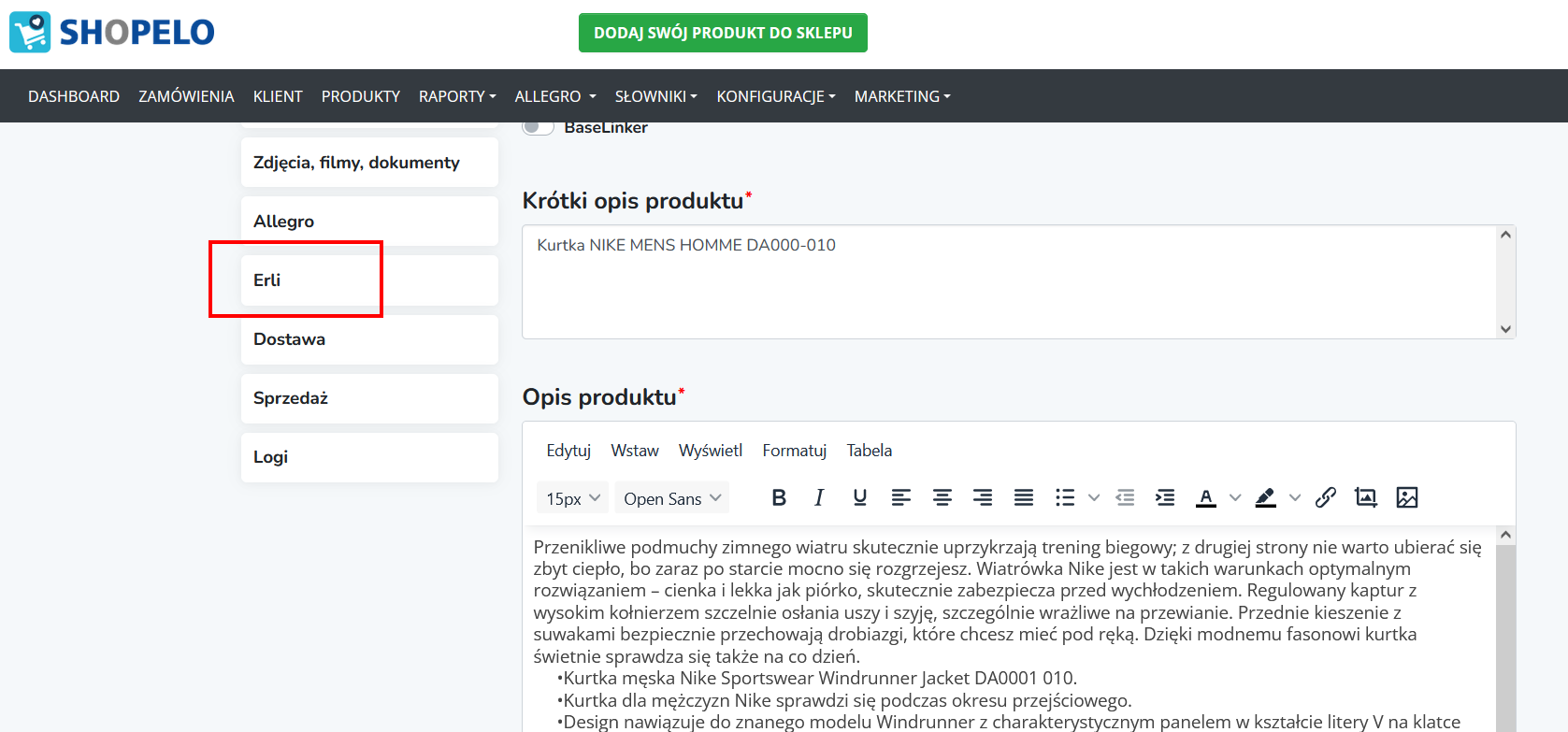Open Wyświetl editor menu

[711, 451]
